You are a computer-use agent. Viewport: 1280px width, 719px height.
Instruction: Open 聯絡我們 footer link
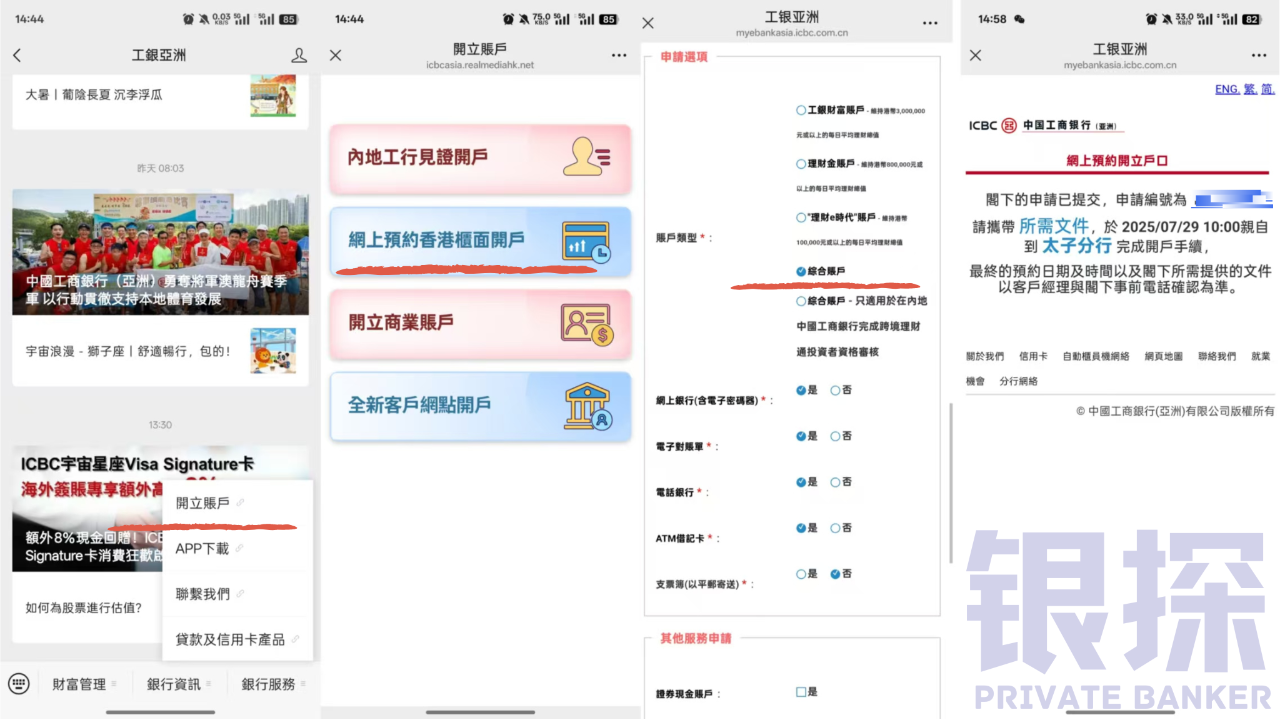(1217, 356)
